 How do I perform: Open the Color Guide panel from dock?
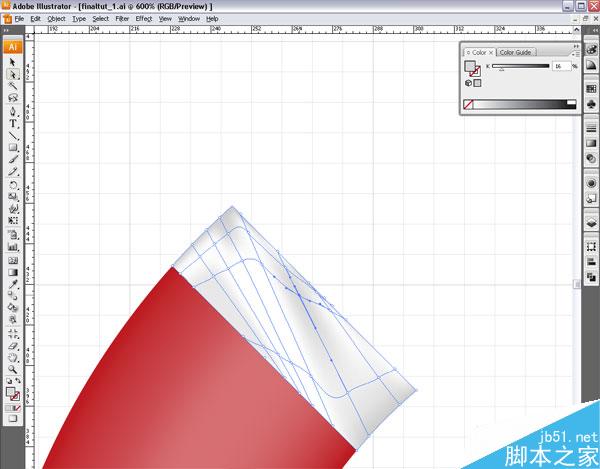pyautogui.click(x=591, y=65)
